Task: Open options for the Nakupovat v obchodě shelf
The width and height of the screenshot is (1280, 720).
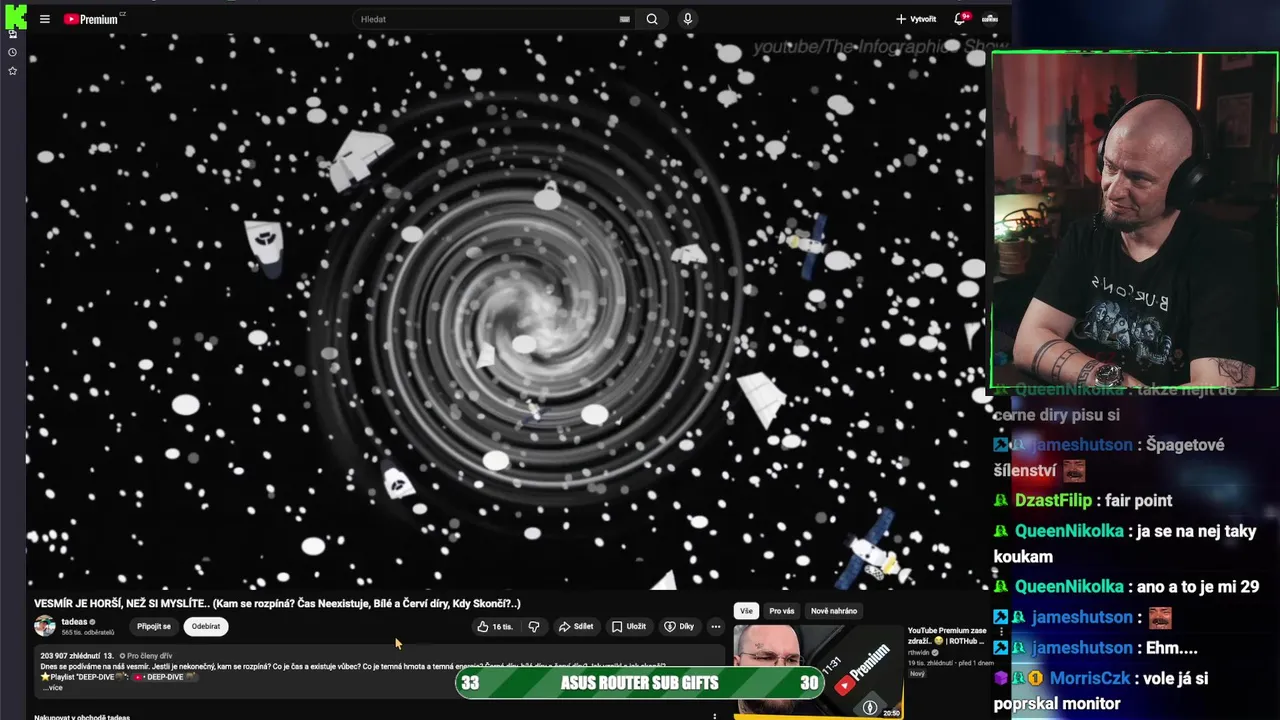Action: (x=714, y=716)
